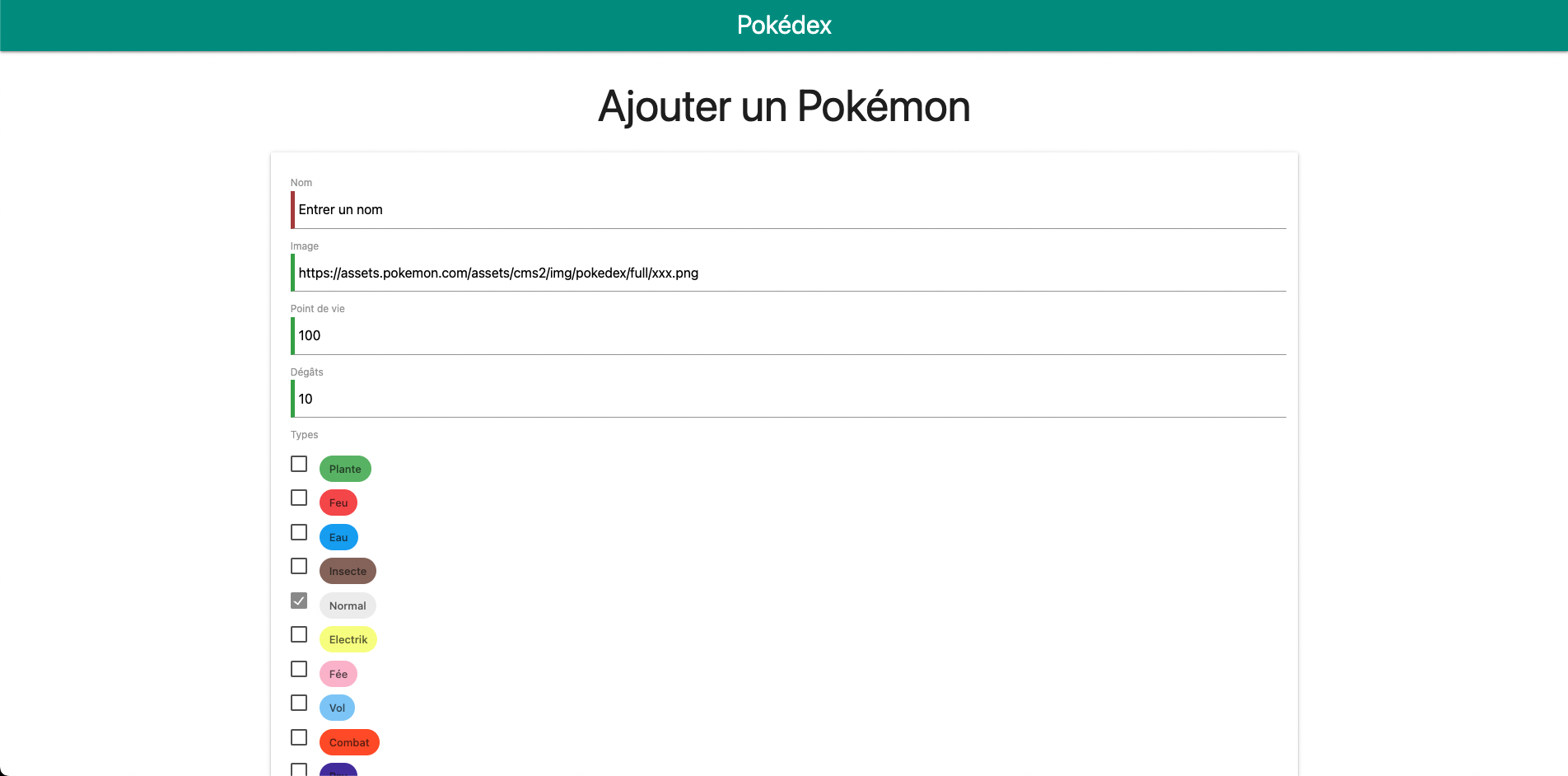Check the Fée type checkbox
1568x776 pixels.
coord(299,669)
